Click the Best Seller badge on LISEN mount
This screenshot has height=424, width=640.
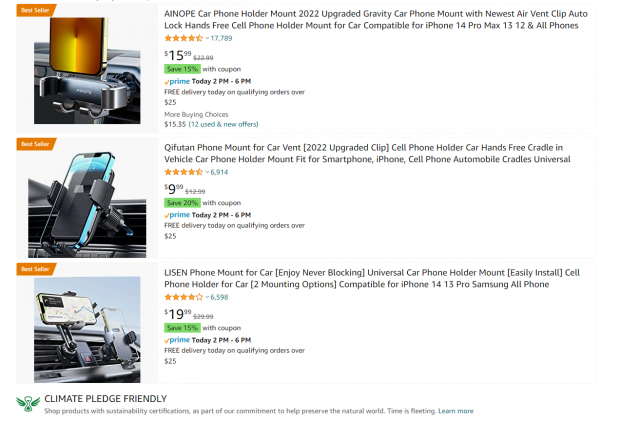point(35,269)
